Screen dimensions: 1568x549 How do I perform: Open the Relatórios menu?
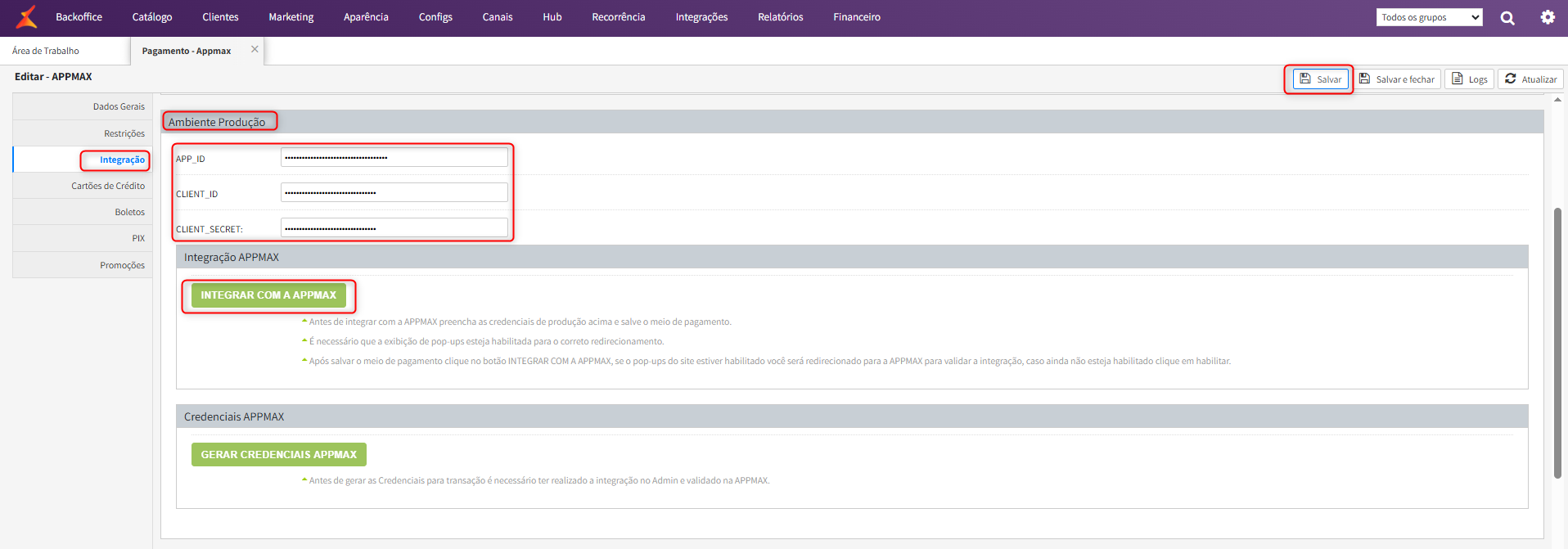tap(780, 17)
